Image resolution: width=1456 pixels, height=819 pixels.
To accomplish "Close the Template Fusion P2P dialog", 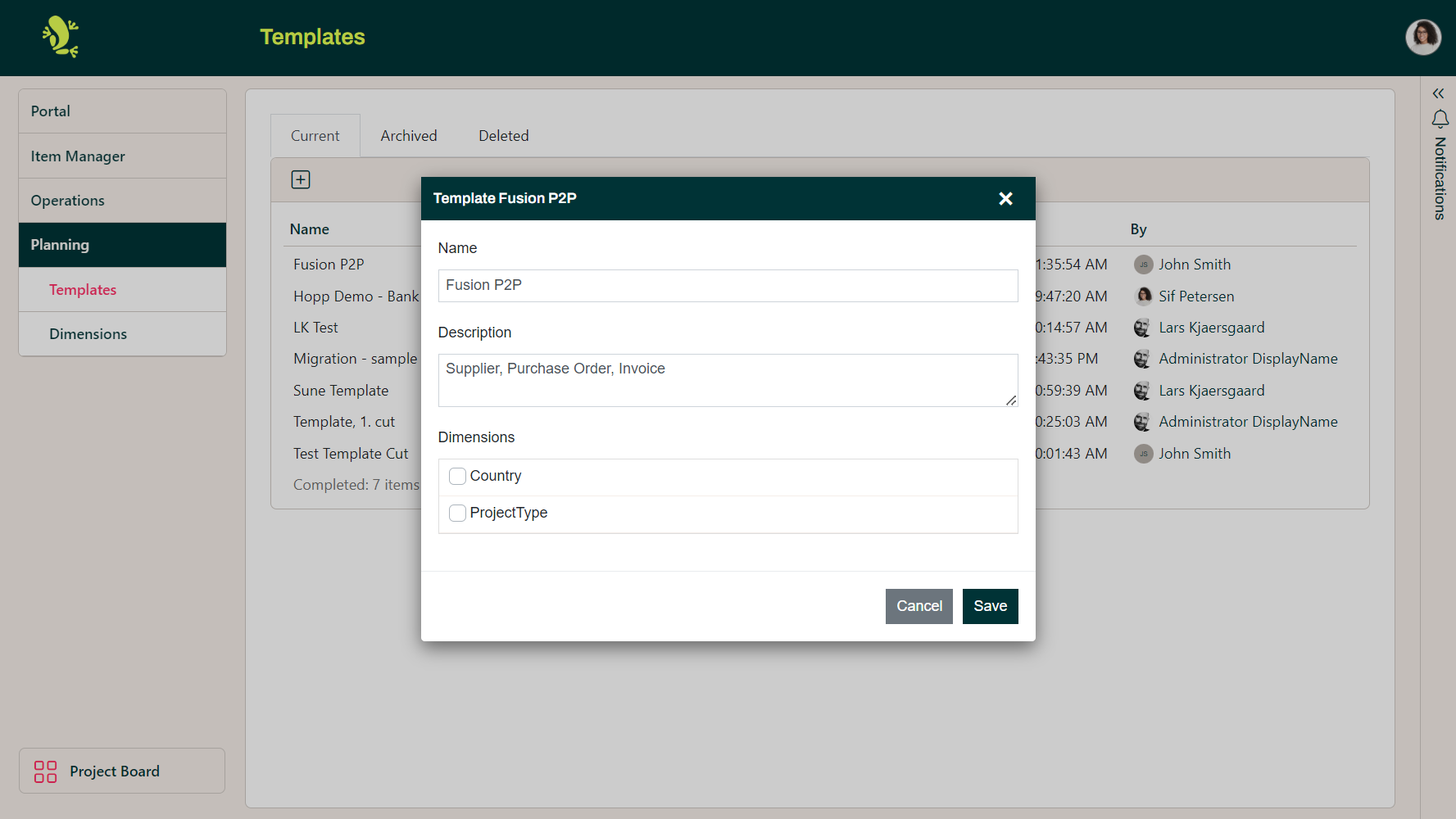I will 1006,198.
